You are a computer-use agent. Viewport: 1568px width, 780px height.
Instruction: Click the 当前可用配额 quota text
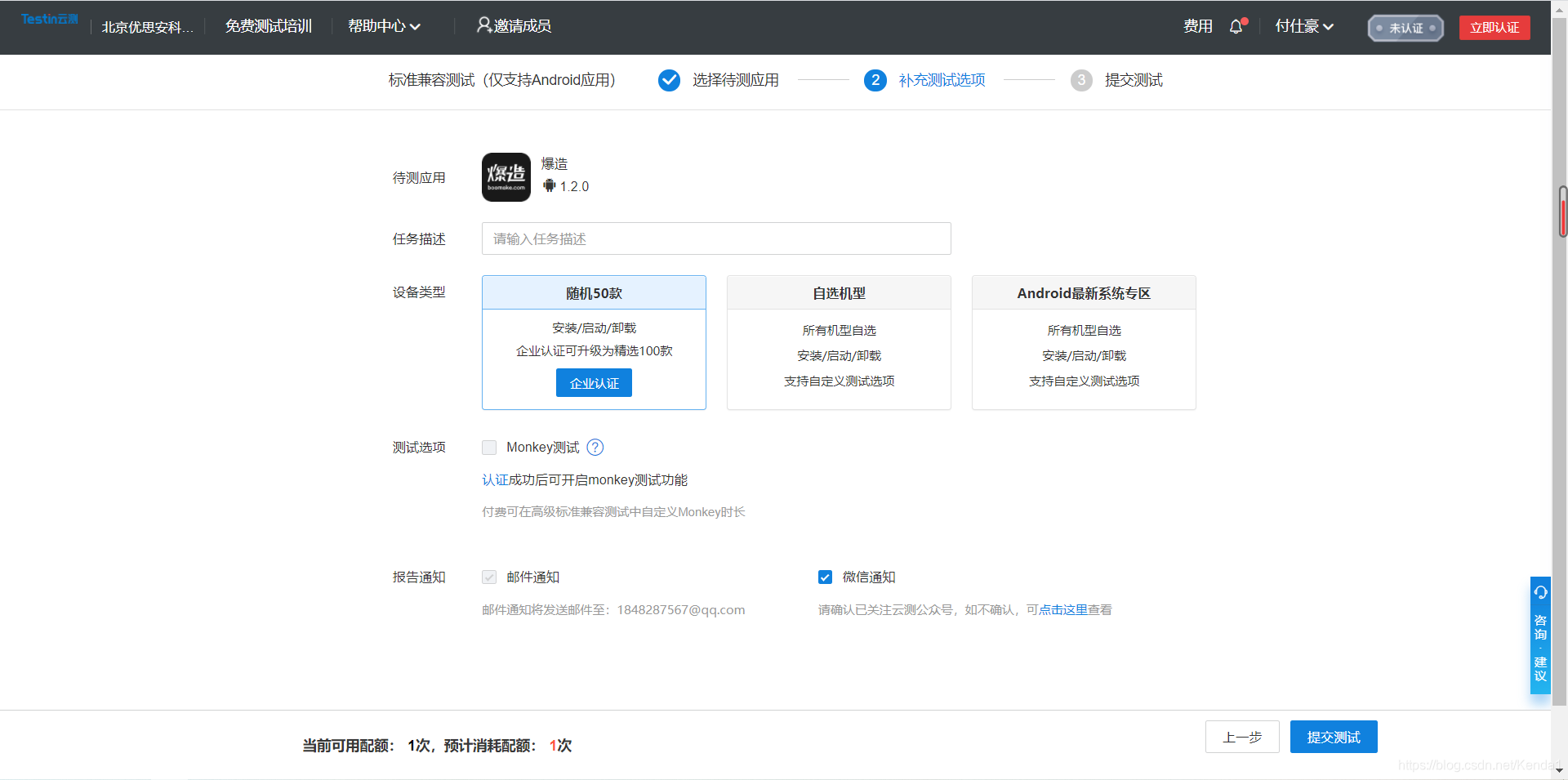click(x=349, y=745)
